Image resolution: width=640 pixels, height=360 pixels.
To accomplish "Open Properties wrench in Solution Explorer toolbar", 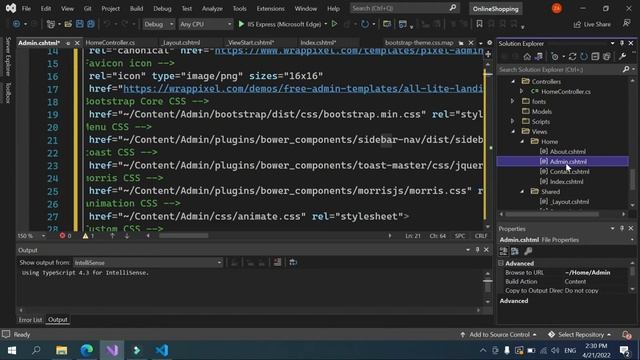I will pyautogui.click(x=622, y=56).
